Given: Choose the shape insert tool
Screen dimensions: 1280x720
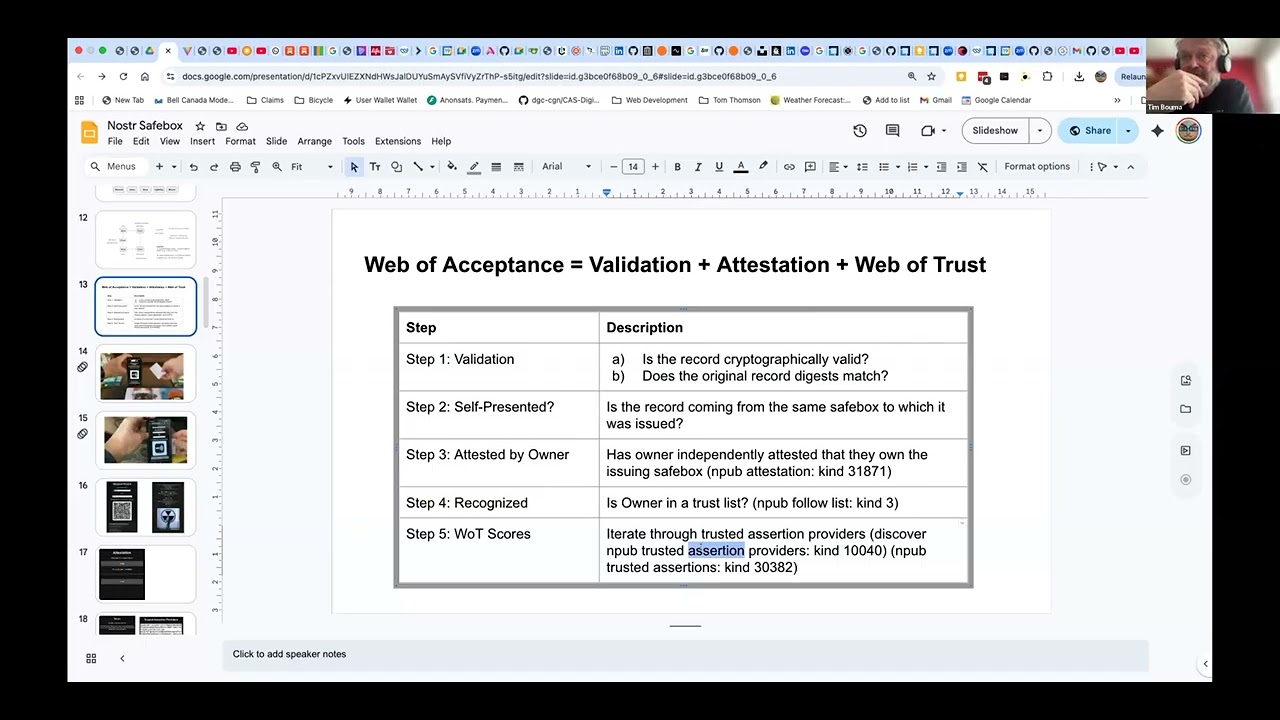Looking at the screenshot, I should point(397,167).
